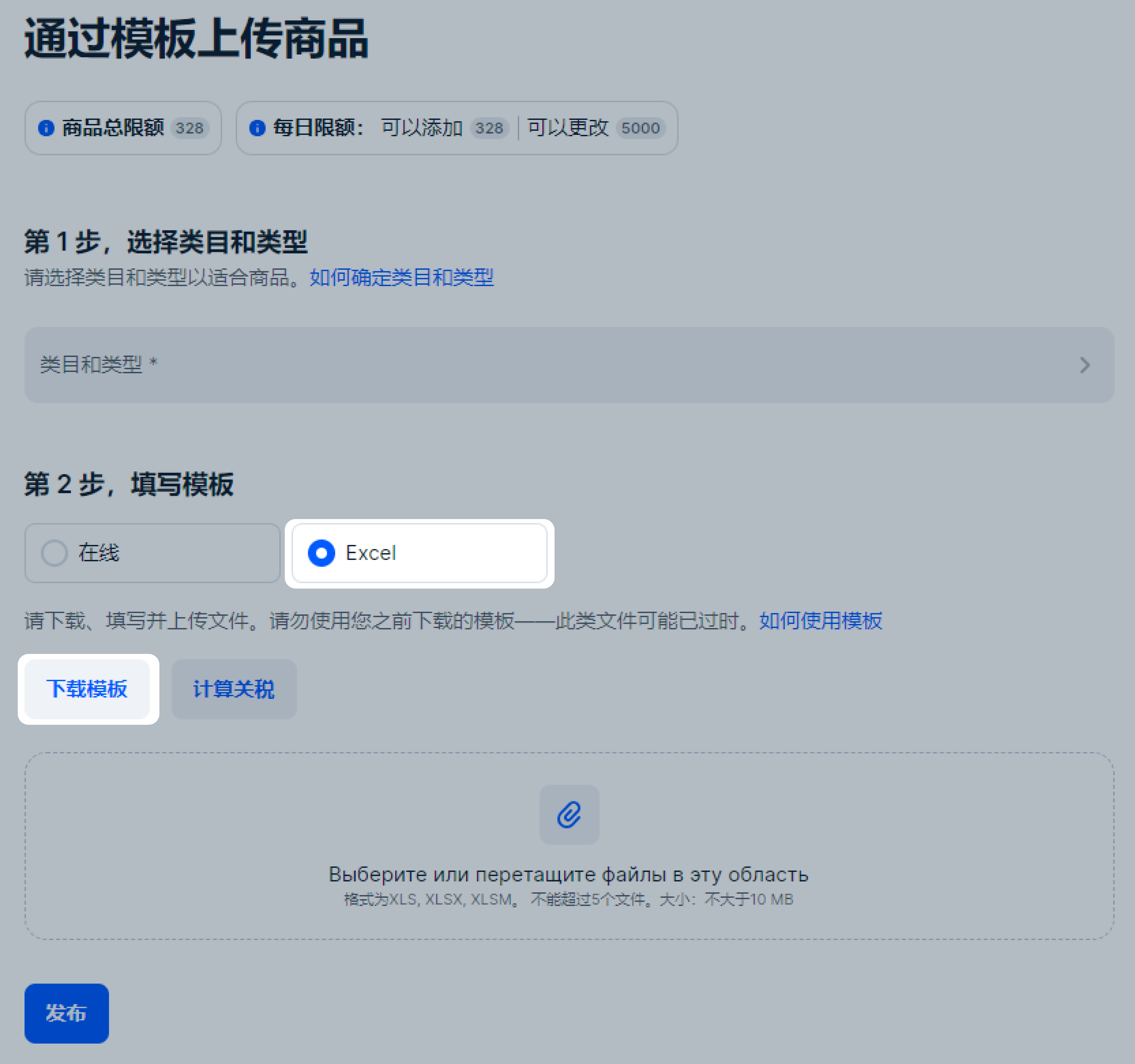
Task: Click the paperclip attachment icon
Action: click(x=569, y=814)
